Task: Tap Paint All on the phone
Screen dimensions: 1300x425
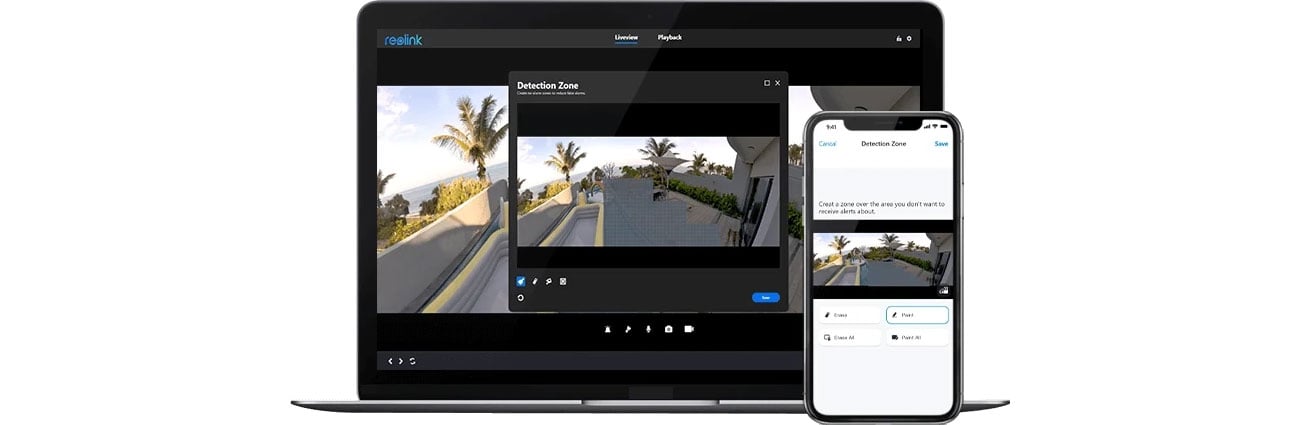Action: (918, 338)
